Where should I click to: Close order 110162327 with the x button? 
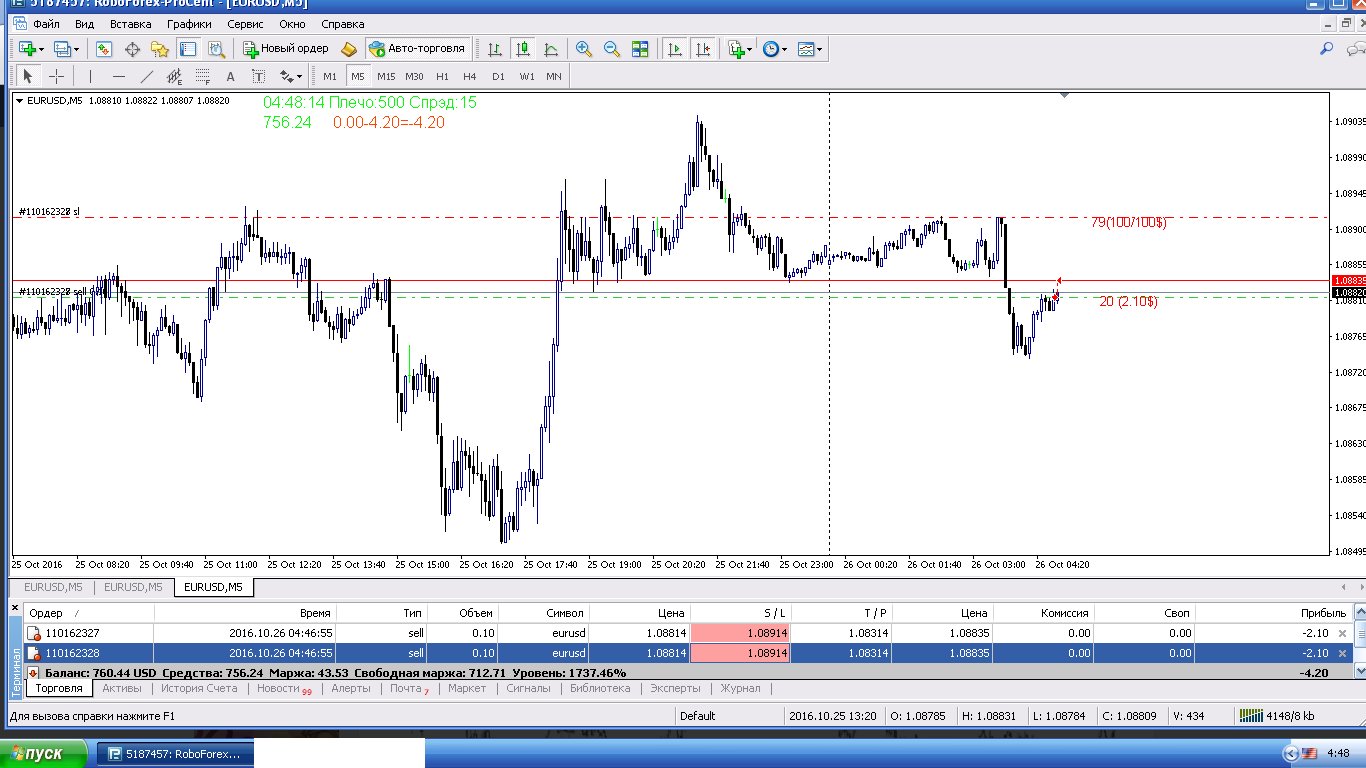[x=1342, y=633]
